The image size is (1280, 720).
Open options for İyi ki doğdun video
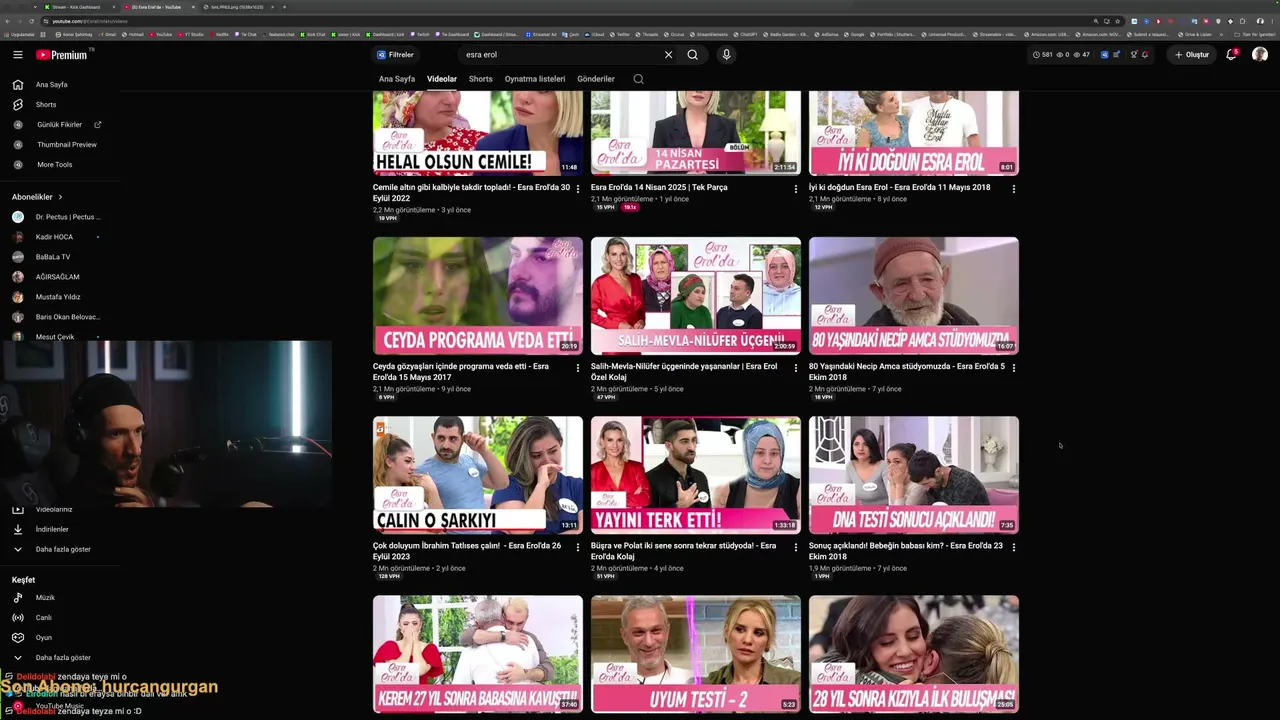click(x=1014, y=189)
